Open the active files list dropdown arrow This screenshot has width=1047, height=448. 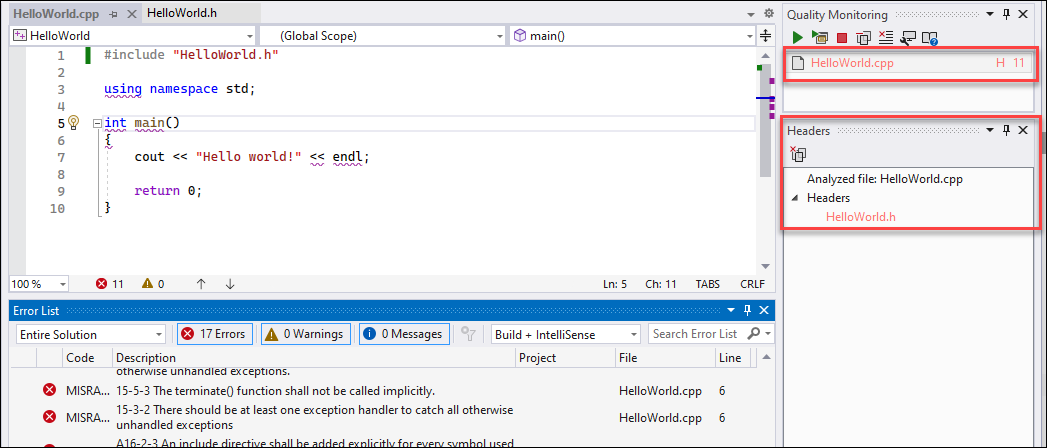click(x=753, y=13)
